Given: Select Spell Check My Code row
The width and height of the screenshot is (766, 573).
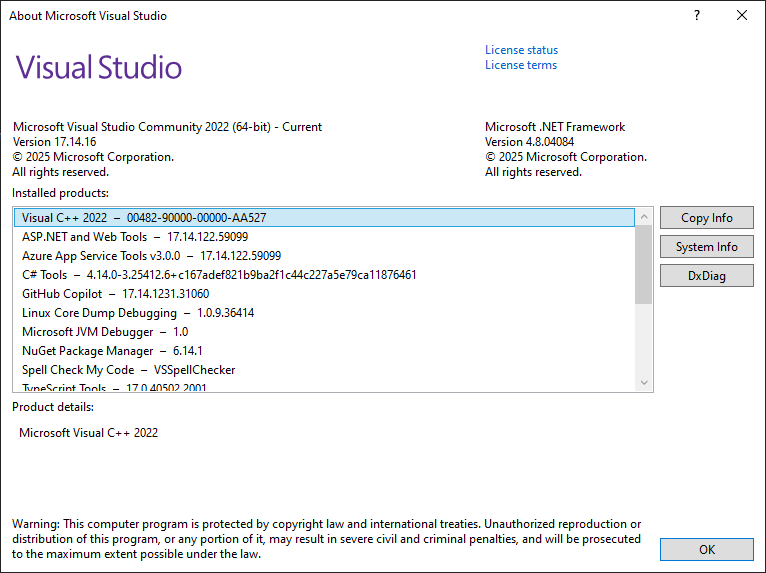Looking at the screenshot, I should (x=324, y=370).
